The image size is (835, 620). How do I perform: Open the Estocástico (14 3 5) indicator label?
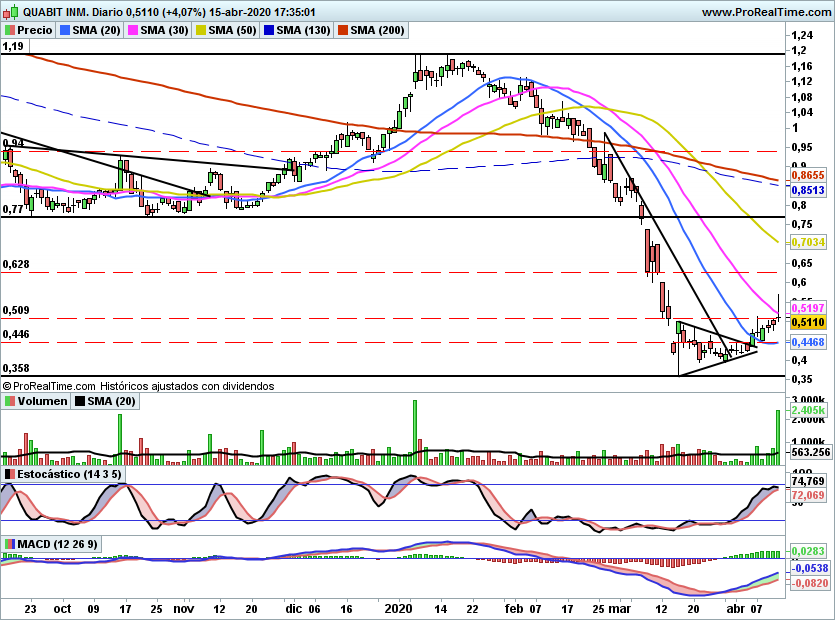tap(69, 474)
